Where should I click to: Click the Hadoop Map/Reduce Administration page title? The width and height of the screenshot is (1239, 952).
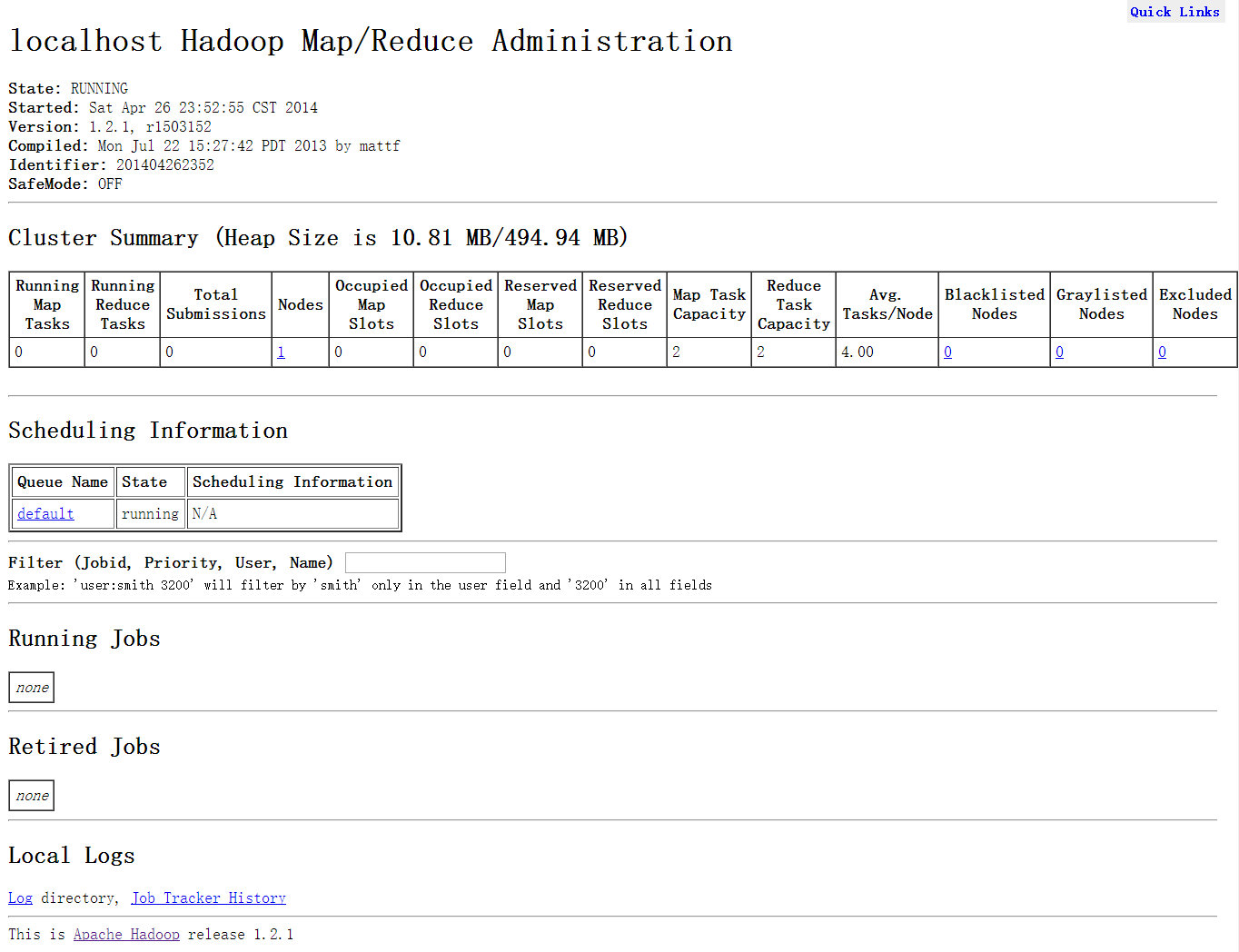[x=371, y=42]
